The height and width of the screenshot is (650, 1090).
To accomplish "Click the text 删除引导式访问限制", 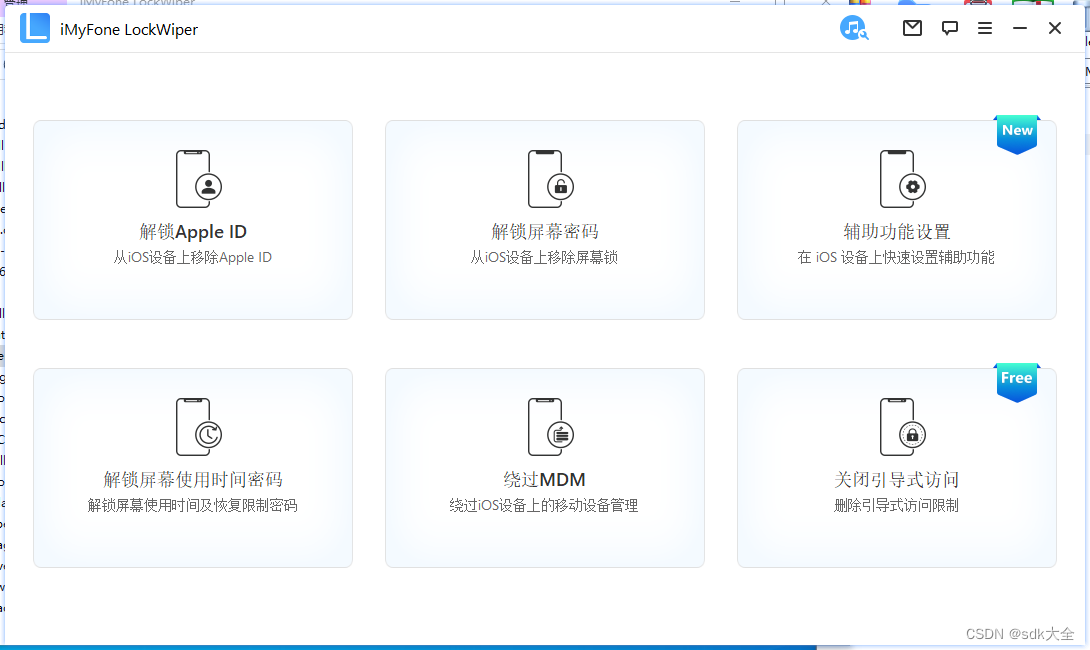I will (897, 505).
